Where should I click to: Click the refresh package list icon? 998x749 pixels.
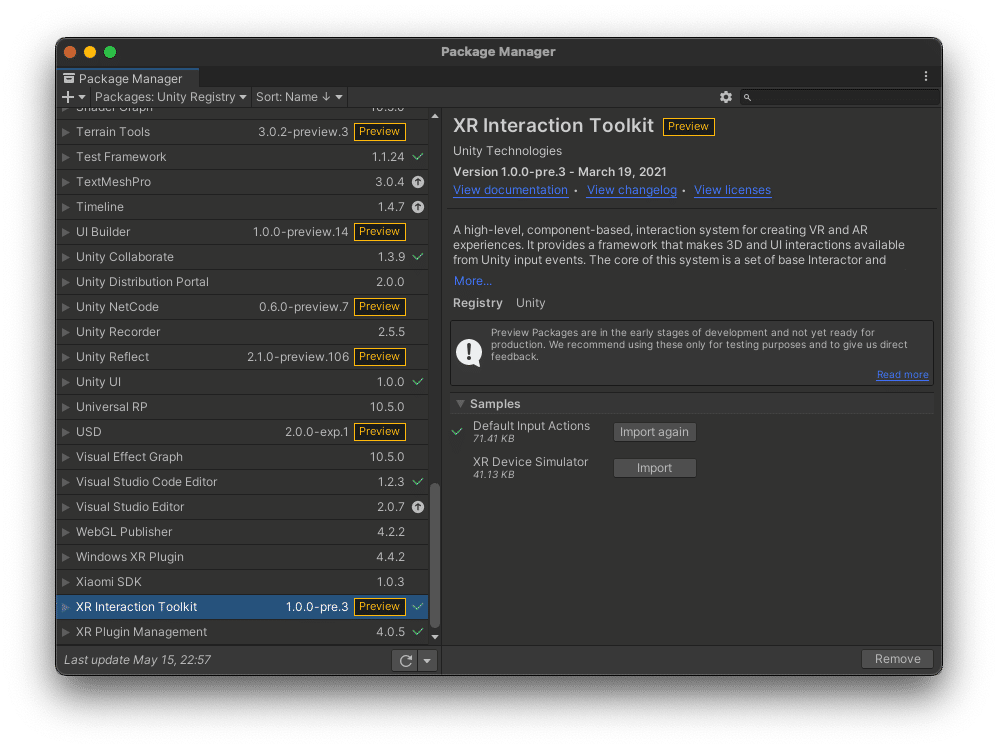point(405,660)
